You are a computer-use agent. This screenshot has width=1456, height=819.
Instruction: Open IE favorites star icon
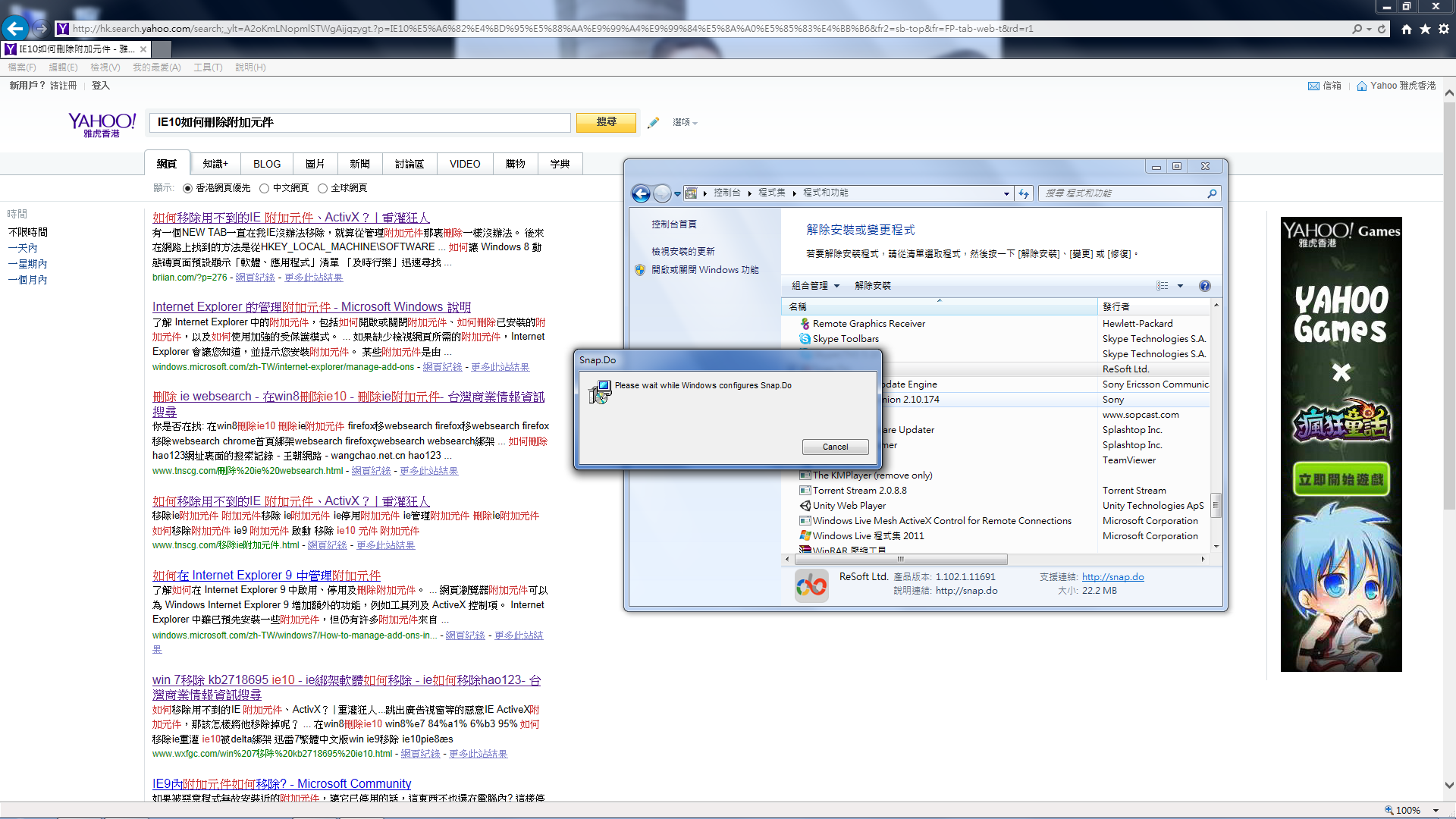(x=1425, y=29)
